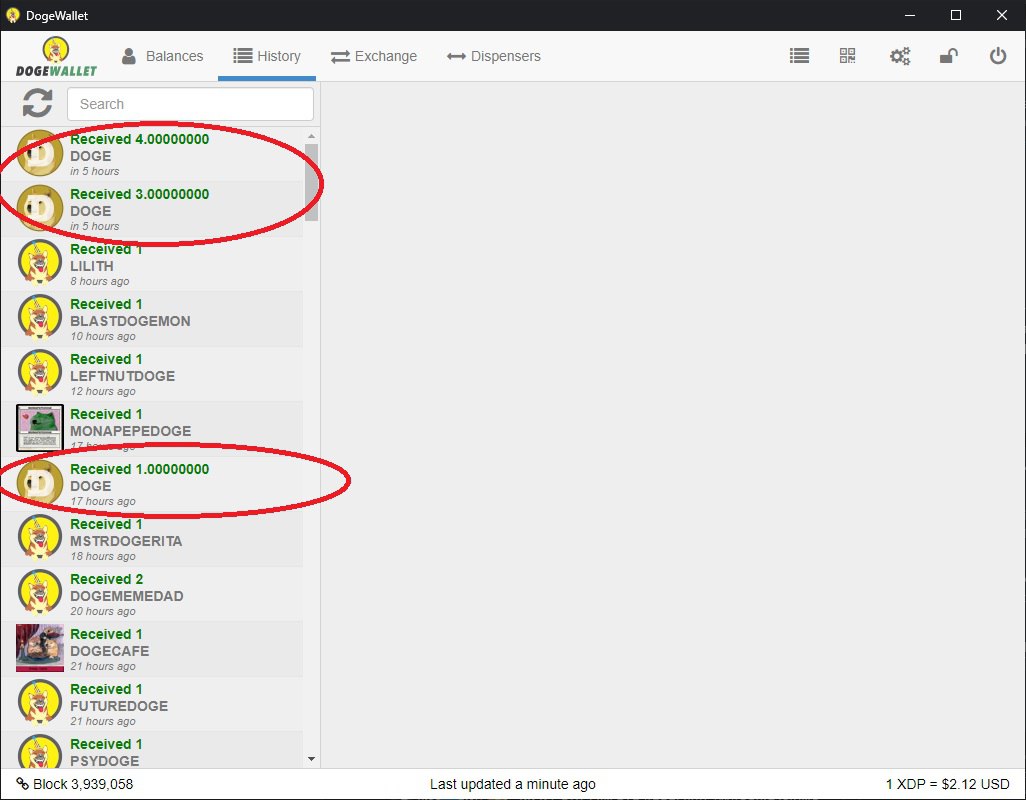
Task: Click the DOGEMEMEDAD token icon
Action: point(40,593)
